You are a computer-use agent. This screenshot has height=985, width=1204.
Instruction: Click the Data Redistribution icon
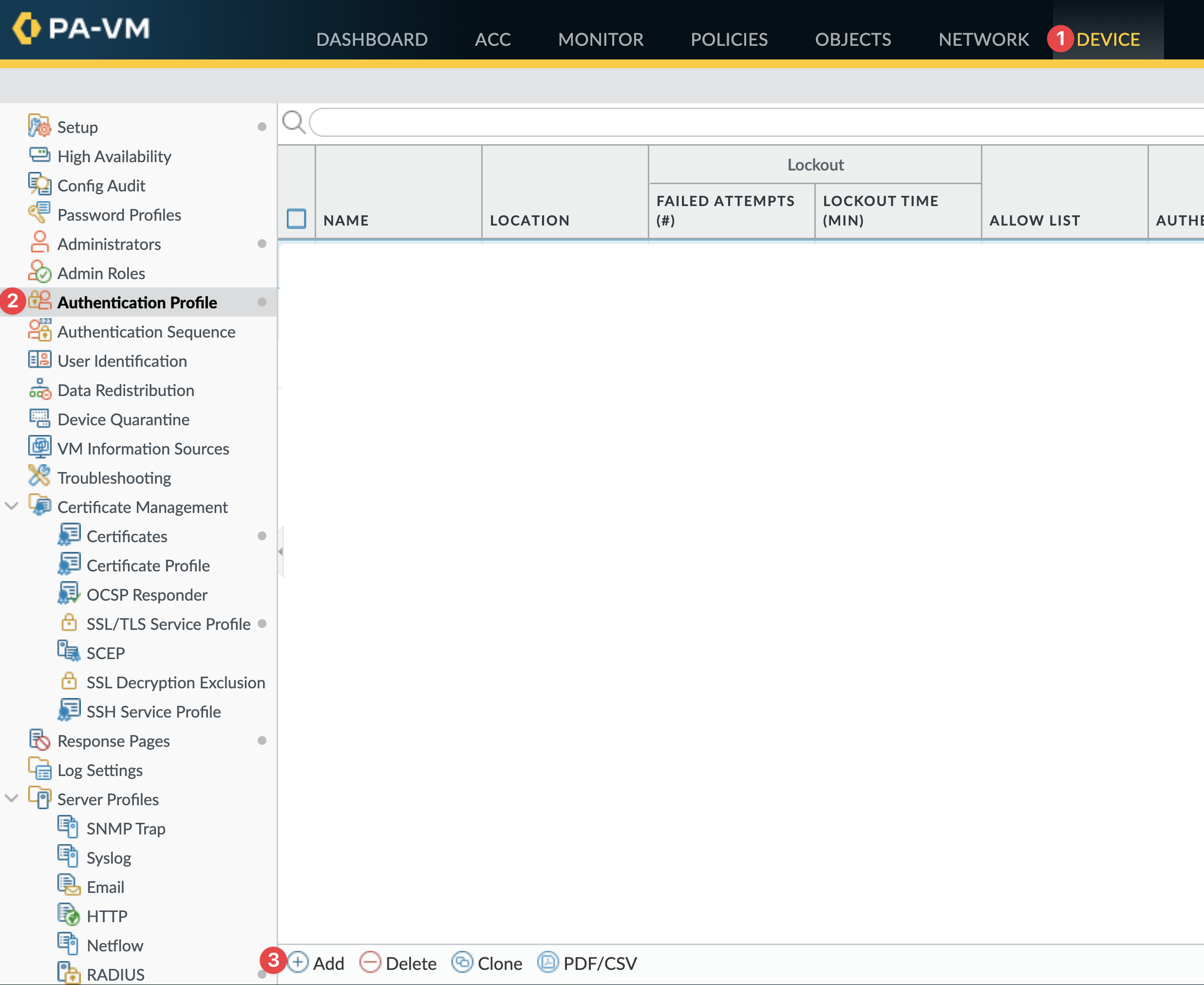pyautogui.click(x=39, y=390)
